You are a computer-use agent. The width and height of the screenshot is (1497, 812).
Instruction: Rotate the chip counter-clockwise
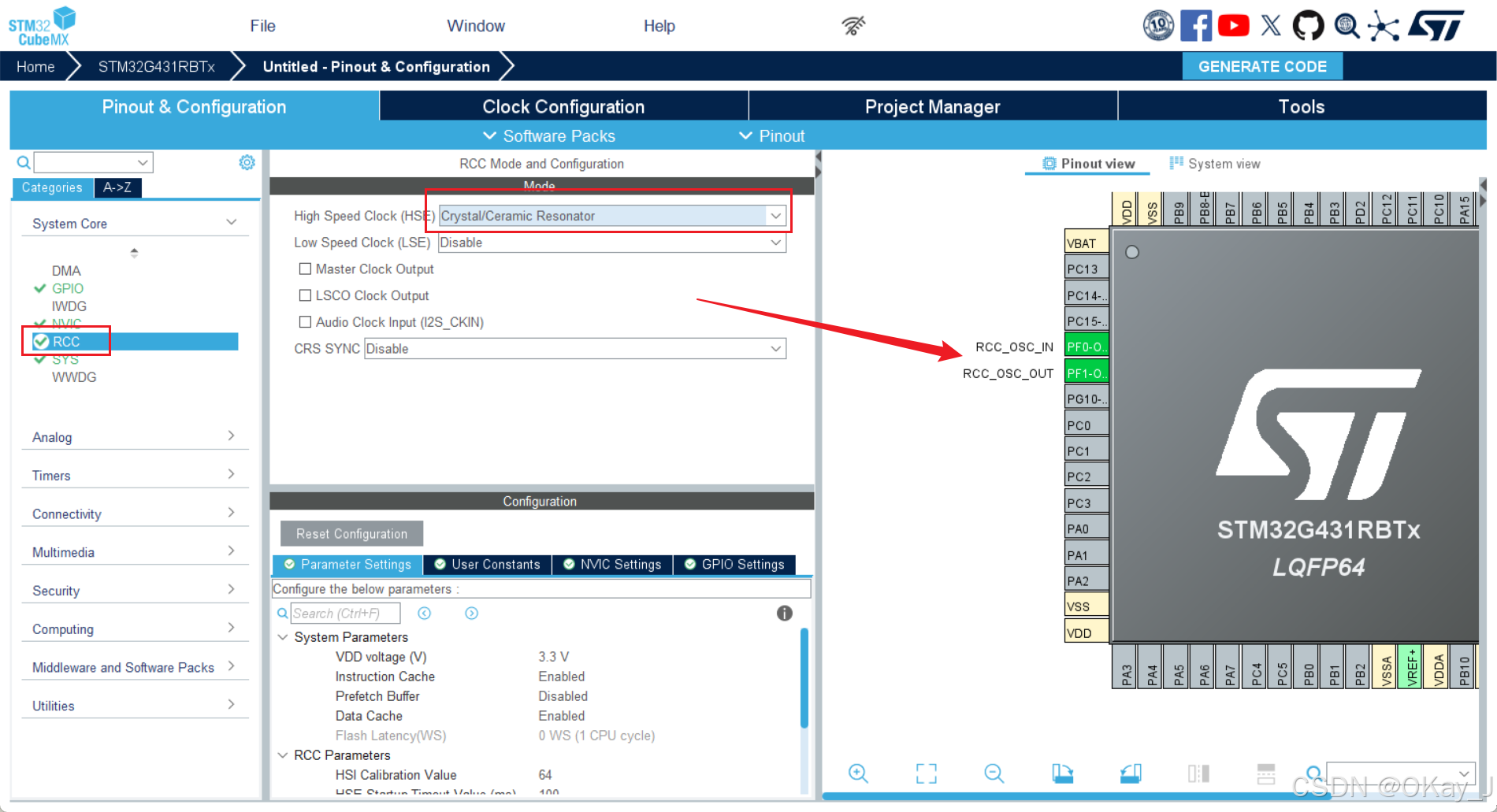click(x=1131, y=773)
